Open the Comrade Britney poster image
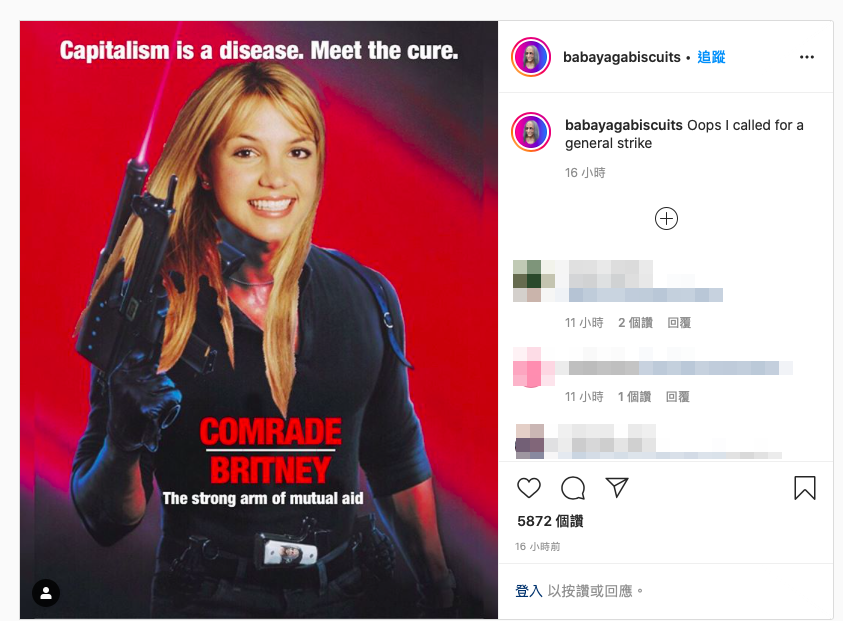Image resolution: width=843 pixels, height=621 pixels. point(259,320)
